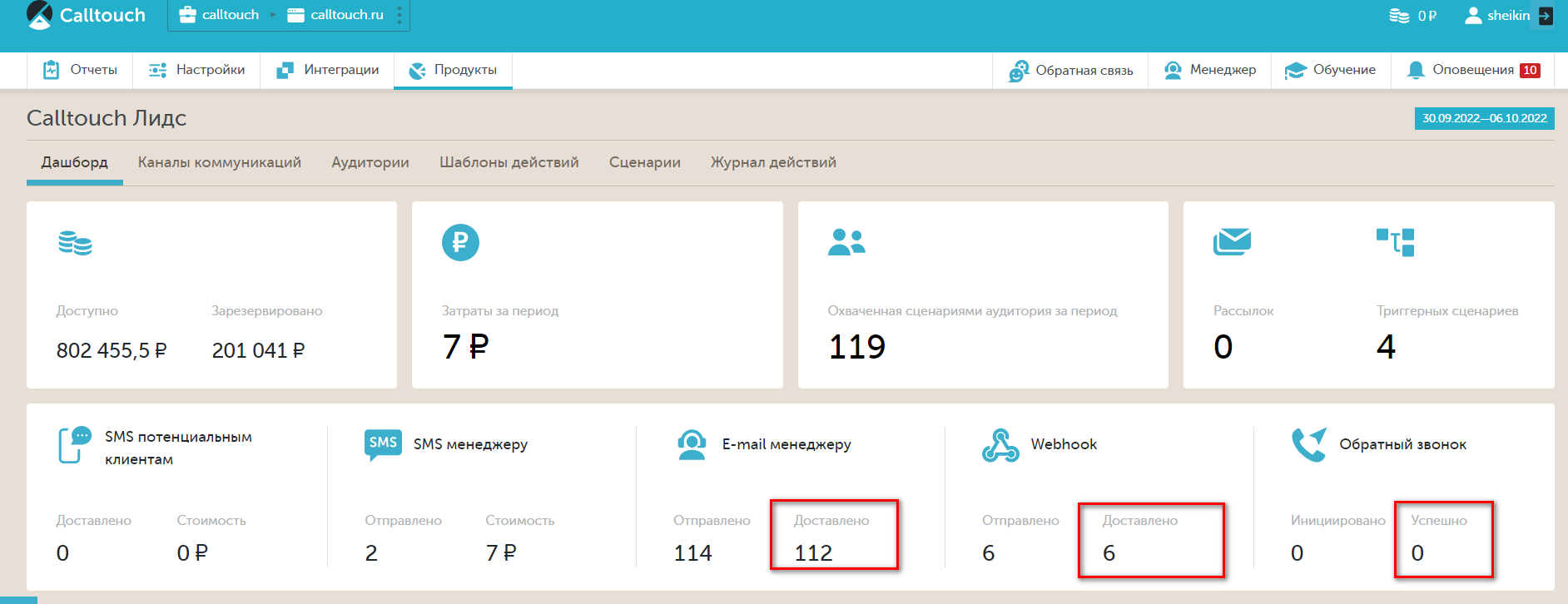Click the calltouch.ru site name

347,15
